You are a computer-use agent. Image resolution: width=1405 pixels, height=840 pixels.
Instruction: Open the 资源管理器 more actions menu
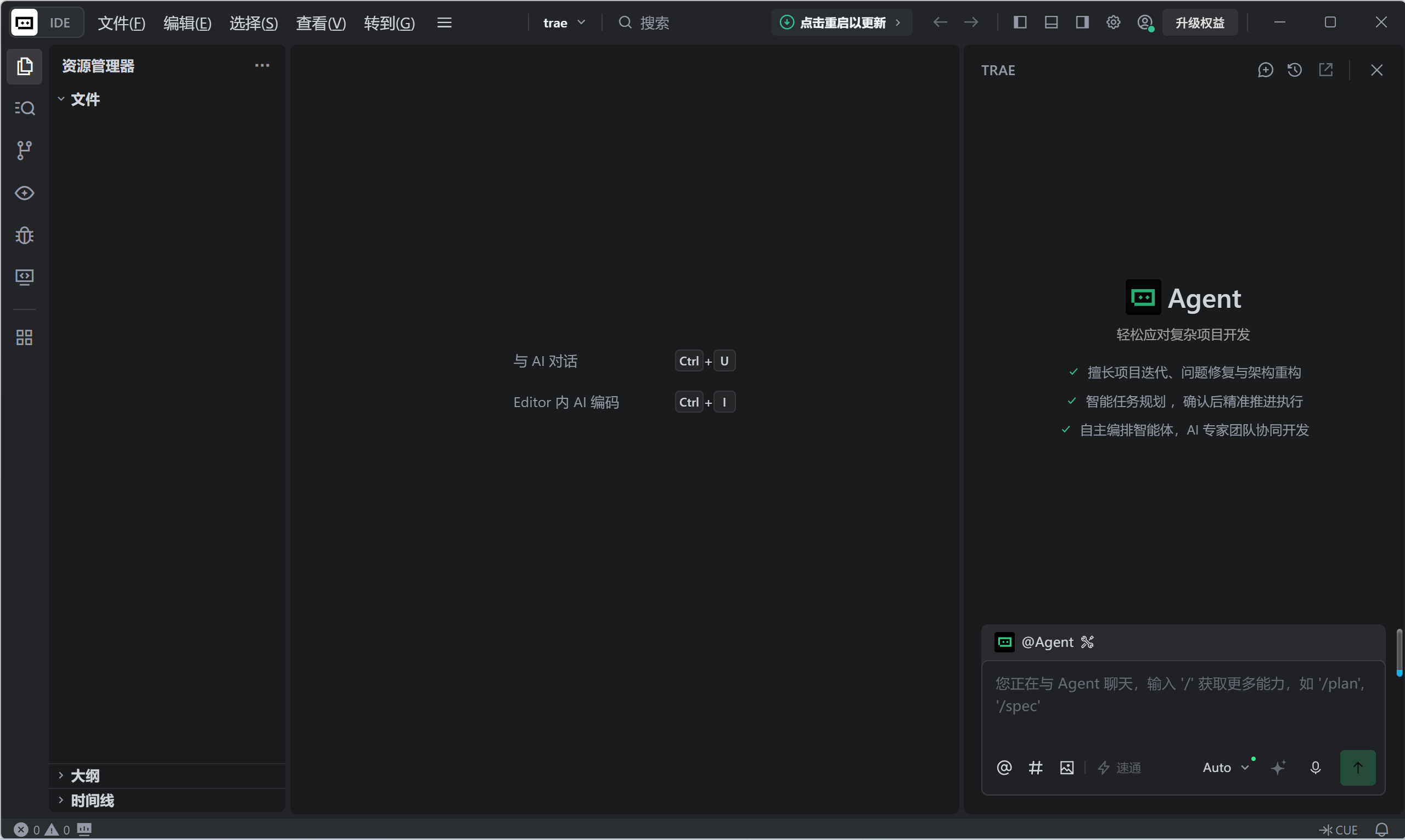point(262,66)
